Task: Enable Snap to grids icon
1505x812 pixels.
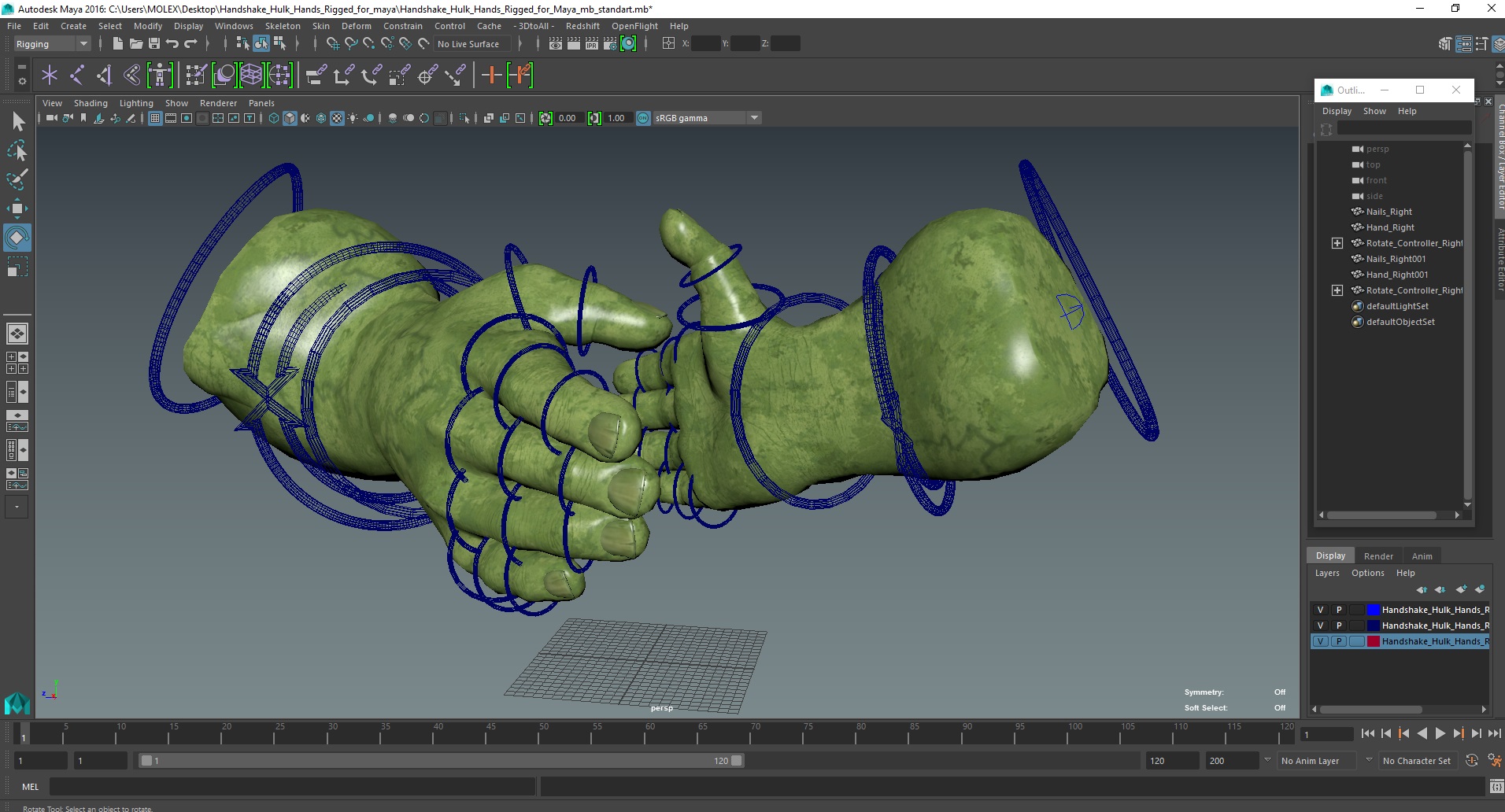Action: (x=333, y=43)
